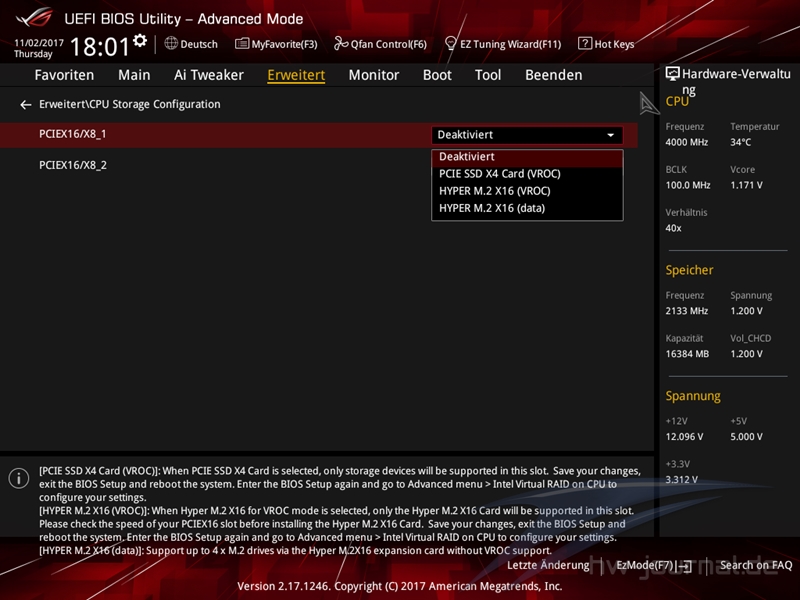This screenshot has height=600, width=800.
Task: Click the +3.3V value 3.312 V
Action: coord(681,480)
